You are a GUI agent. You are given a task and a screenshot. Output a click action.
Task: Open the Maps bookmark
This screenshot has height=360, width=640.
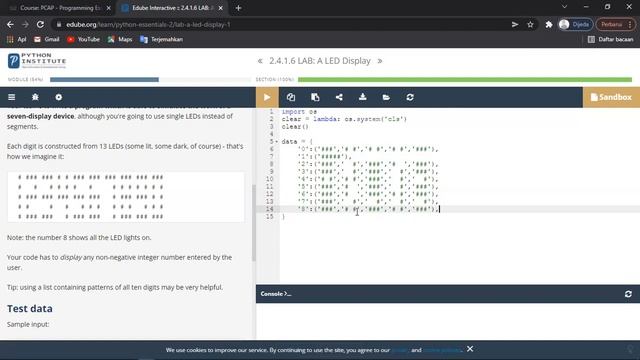(x=120, y=40)
